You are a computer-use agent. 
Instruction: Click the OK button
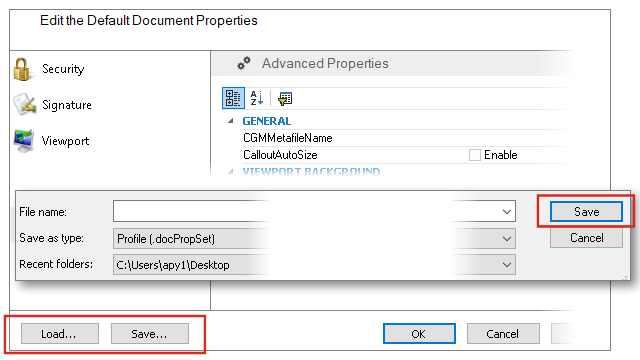[x=419, y=333]
